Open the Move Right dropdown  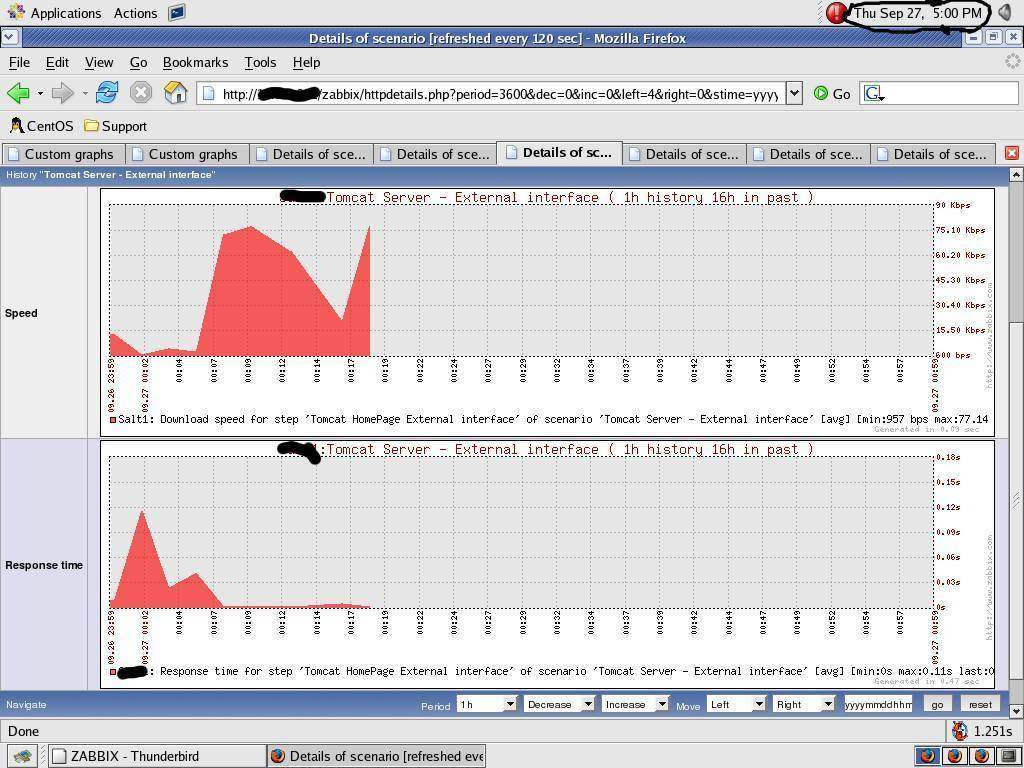tap(804, 705)
